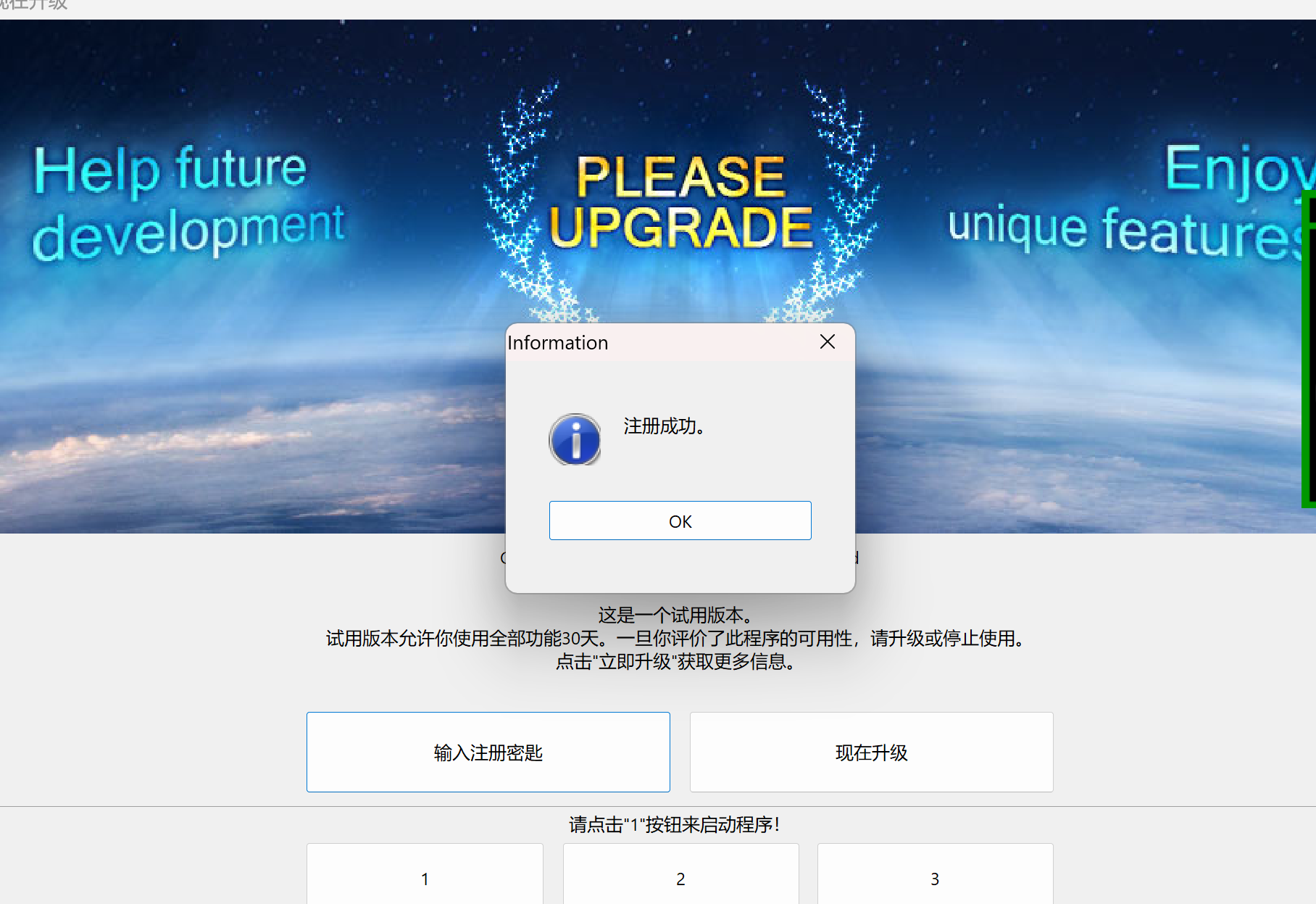Screen dimensions: 1316x904
Task: Click the 注册成功 message text
Action: point(665,426)
